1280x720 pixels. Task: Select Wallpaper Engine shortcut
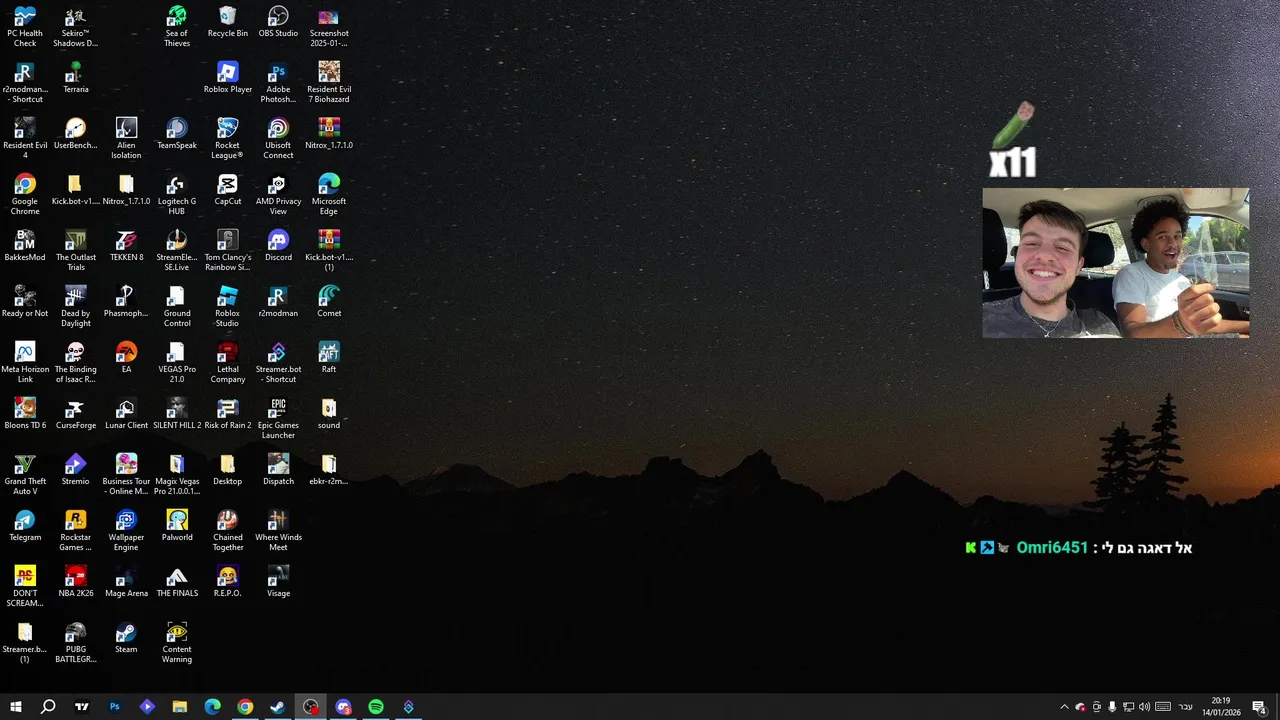[x=126, y=531]
